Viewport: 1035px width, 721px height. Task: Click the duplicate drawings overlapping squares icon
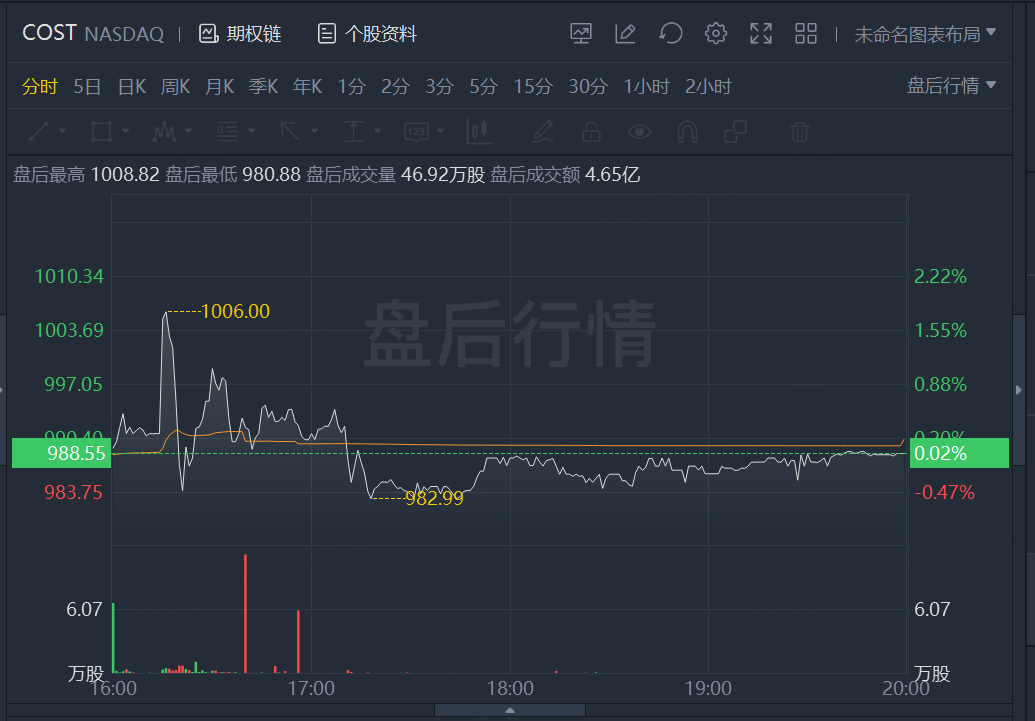click(735, 131)
